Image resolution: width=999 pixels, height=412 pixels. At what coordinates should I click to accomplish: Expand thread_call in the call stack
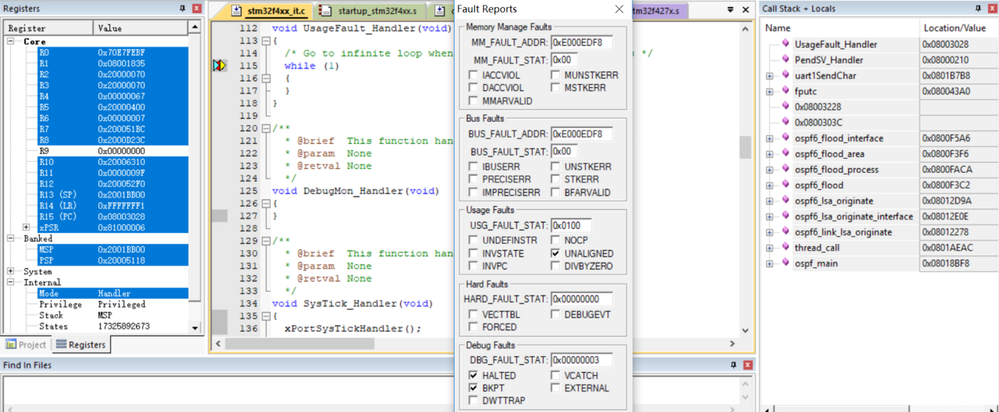point(770,248)
